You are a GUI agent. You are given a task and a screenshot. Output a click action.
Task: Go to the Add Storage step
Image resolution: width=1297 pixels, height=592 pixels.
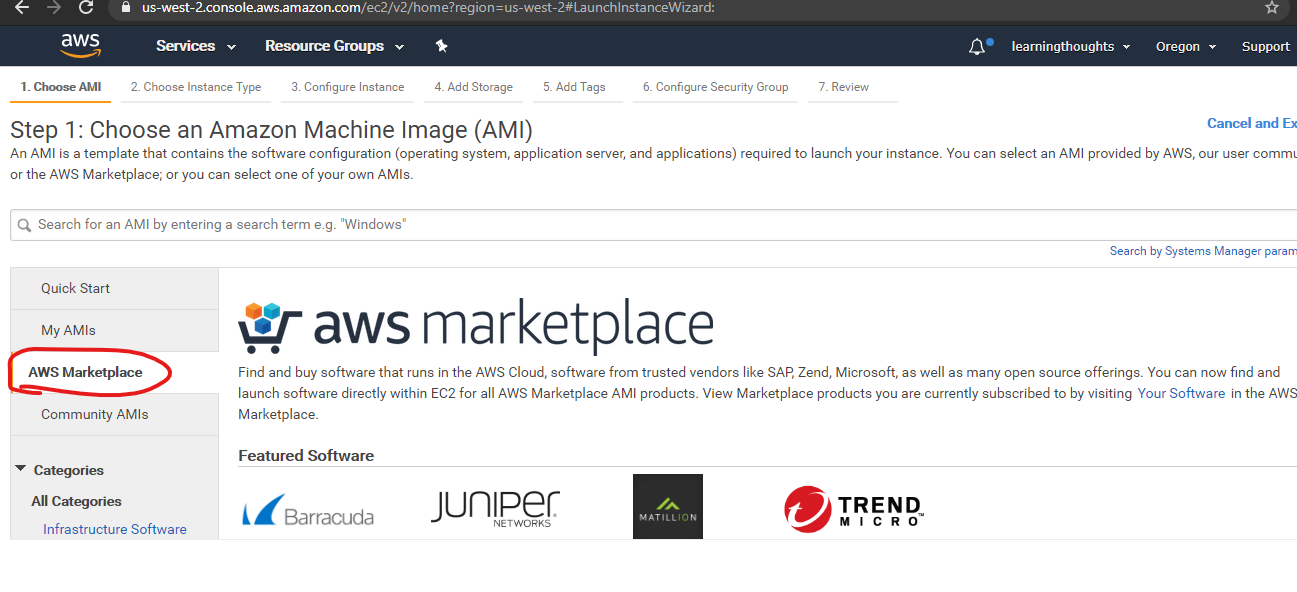[x=474, y=87]
